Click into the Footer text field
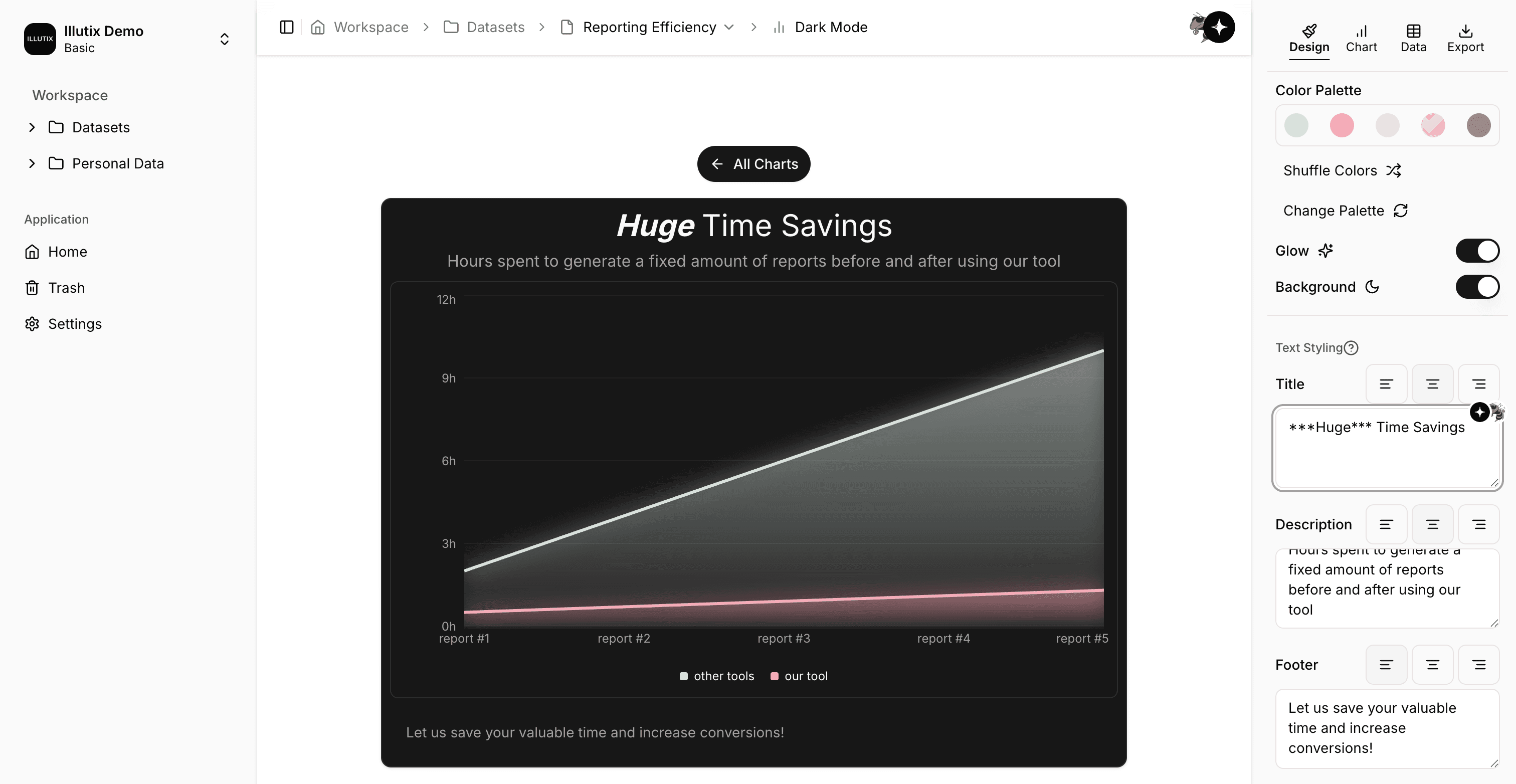The height and width of the screenshot is (784, 1516). point(1386,728)
